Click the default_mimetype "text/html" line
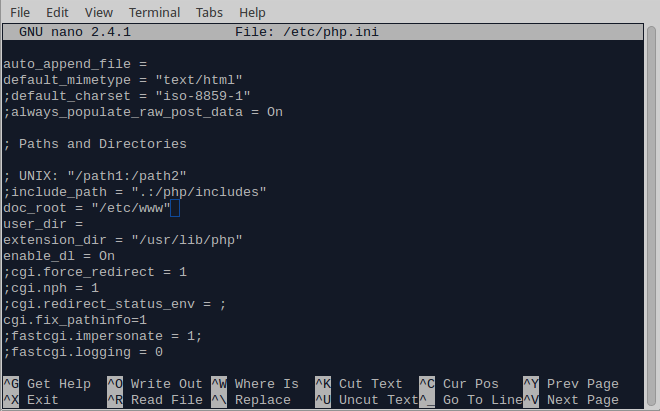This screenshot has height=411, width=660. (123, 80)
